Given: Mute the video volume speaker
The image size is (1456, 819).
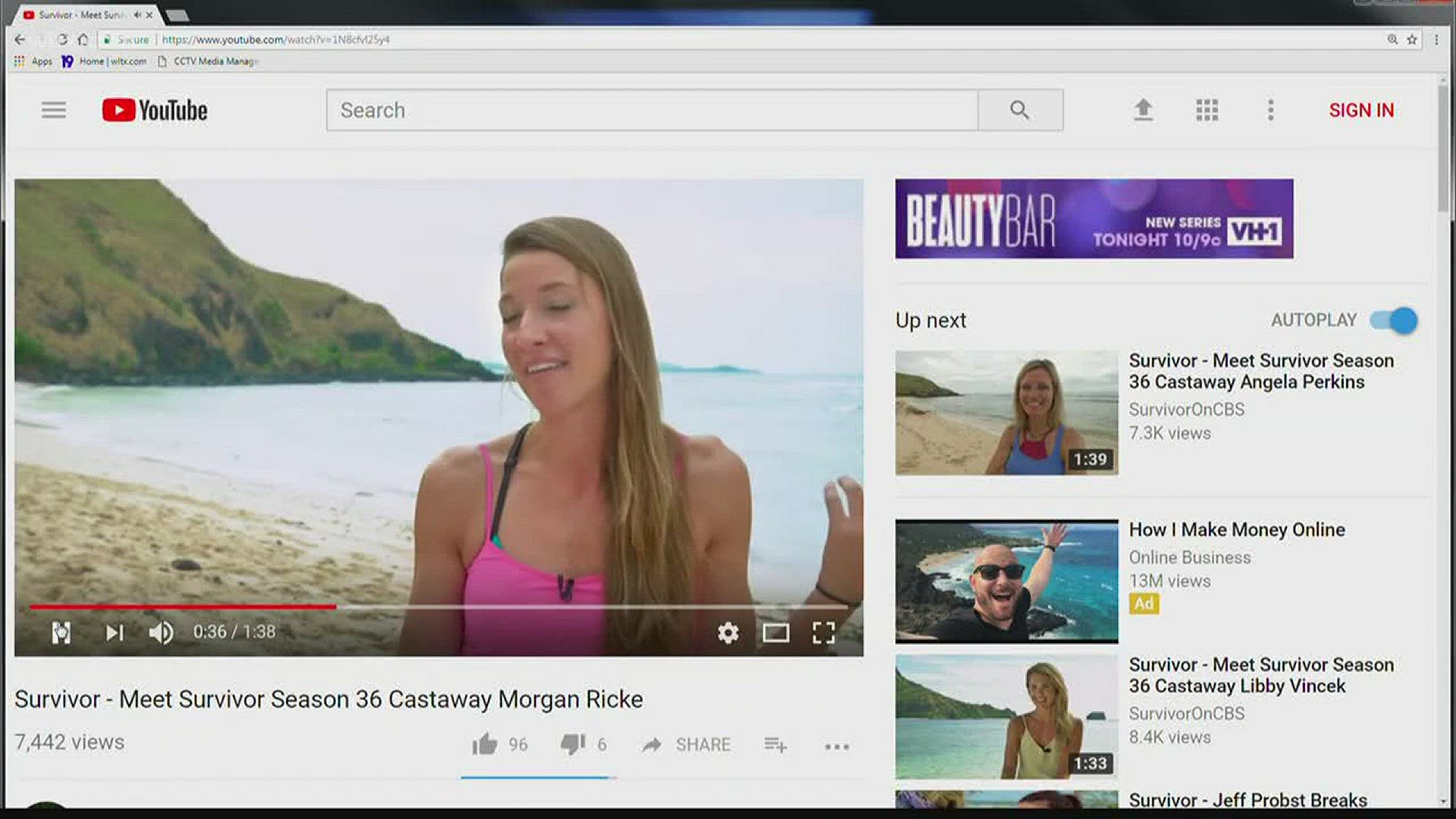Looking at the screenshot, I should tap(161, 632).
